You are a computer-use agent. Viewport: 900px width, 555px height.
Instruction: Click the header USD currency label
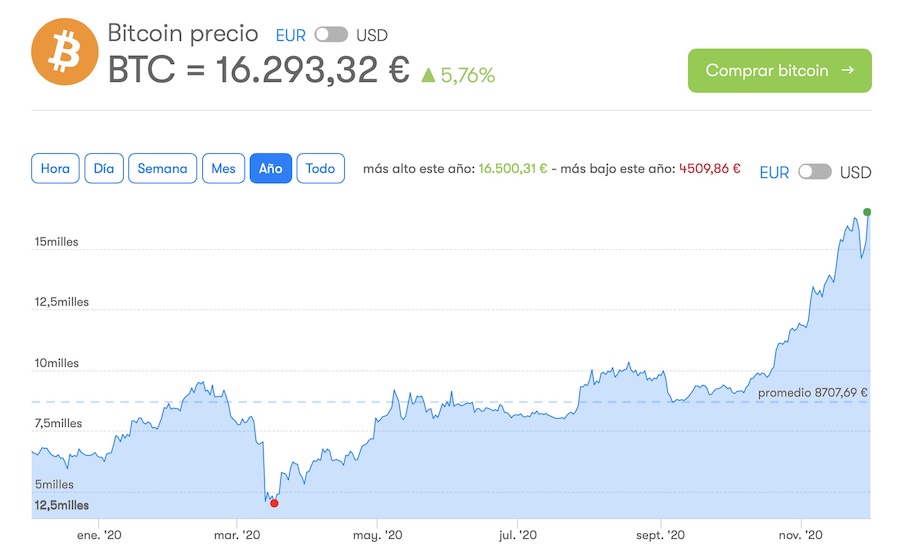[x=372, y=36]
